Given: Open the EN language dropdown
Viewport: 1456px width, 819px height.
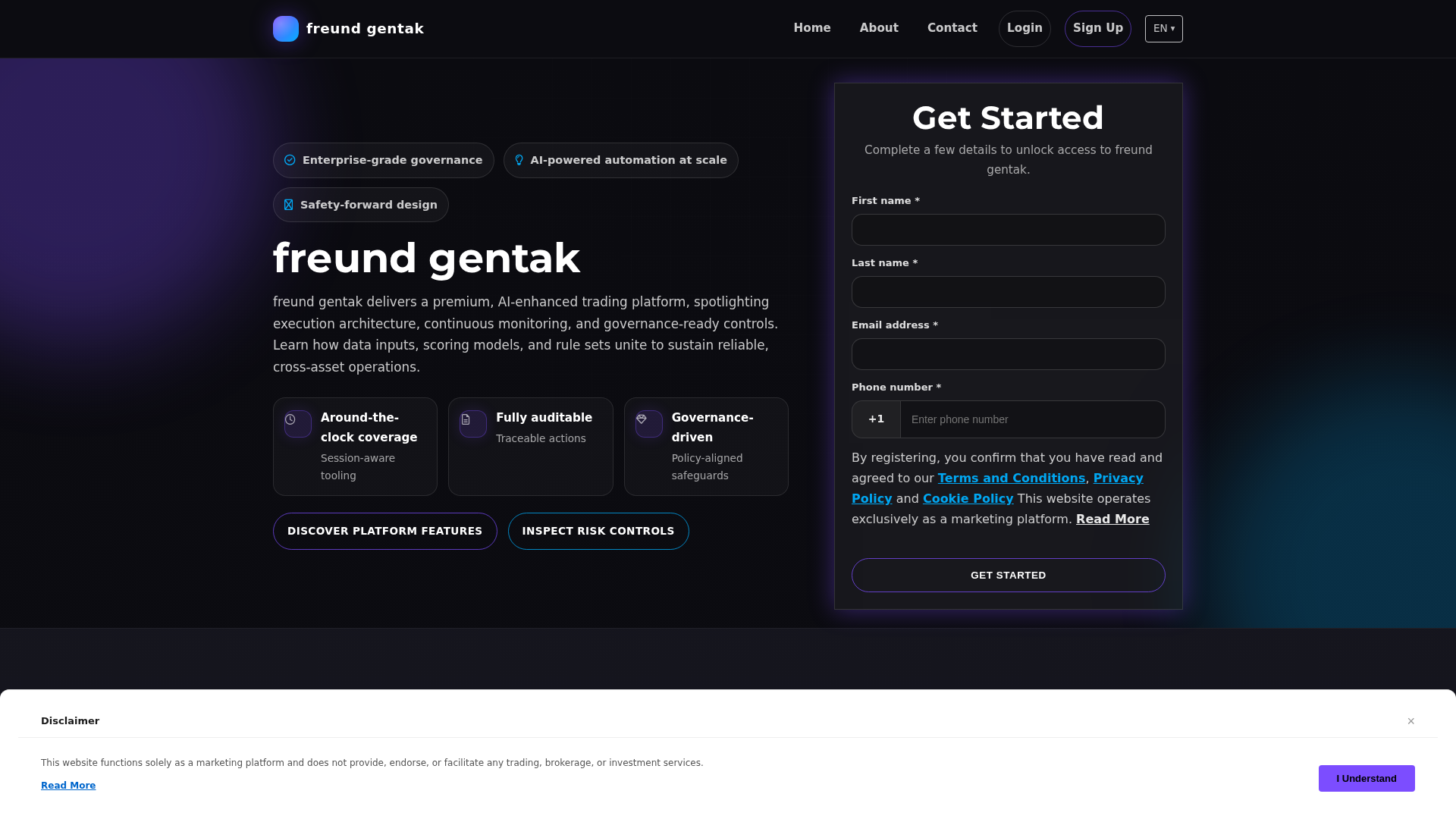Looking at the screenshot, I should (x=1164, y=29).
